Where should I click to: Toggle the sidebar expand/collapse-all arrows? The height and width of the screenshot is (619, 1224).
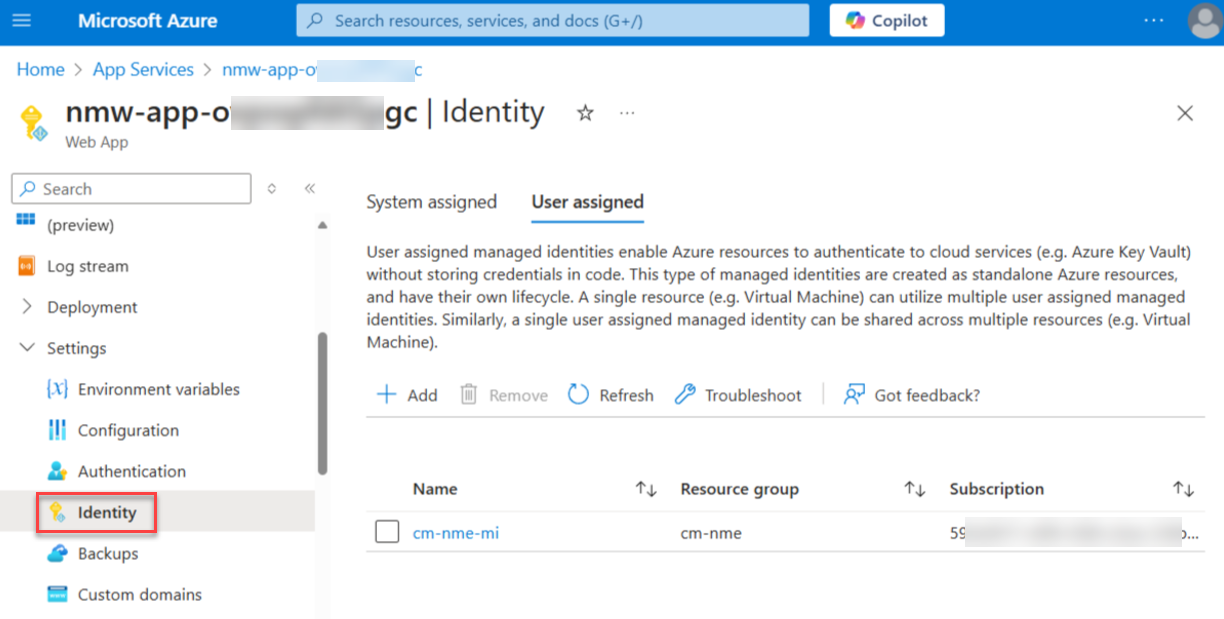(272, 189)
